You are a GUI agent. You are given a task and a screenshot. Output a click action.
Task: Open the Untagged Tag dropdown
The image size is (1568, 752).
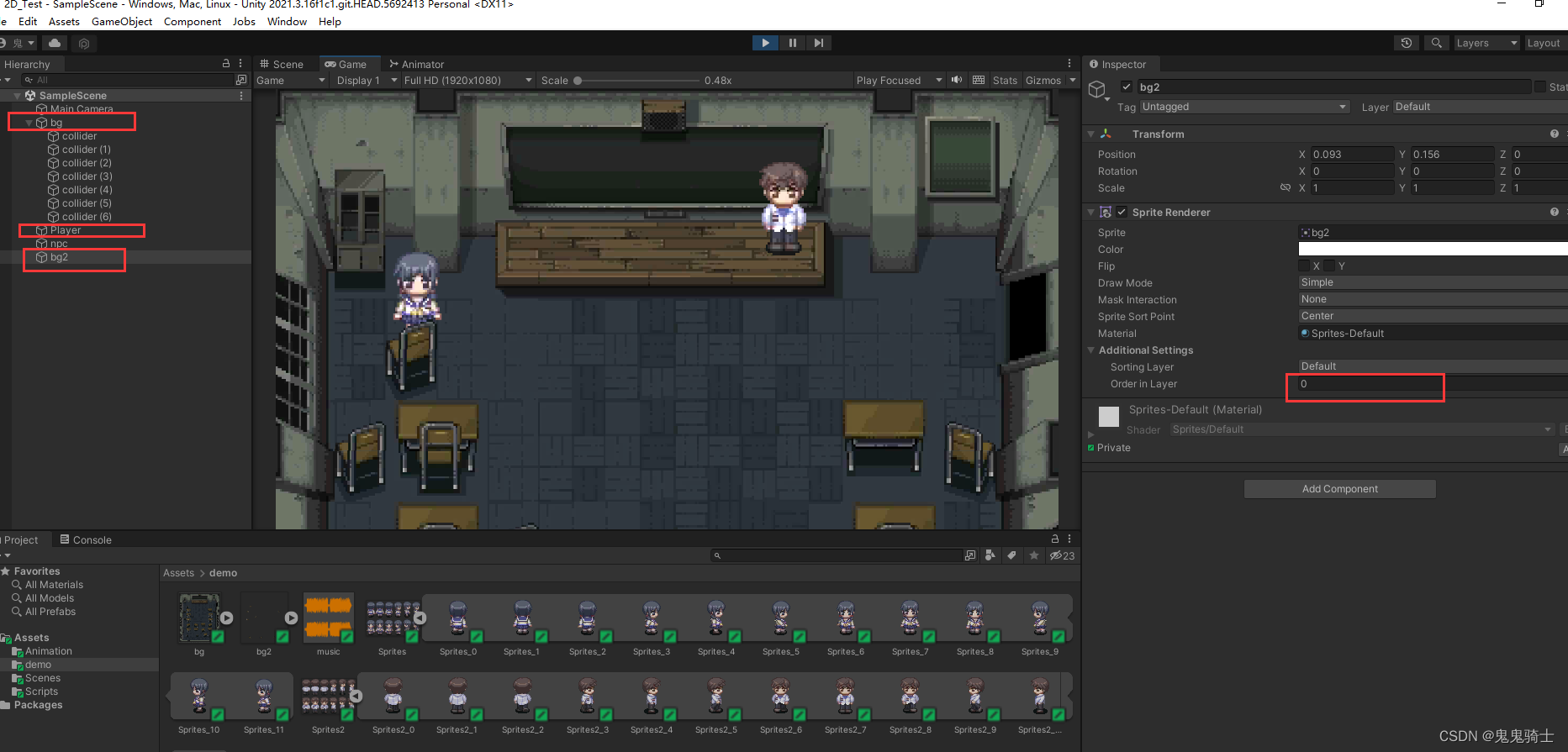click(x=1244, y=107)
